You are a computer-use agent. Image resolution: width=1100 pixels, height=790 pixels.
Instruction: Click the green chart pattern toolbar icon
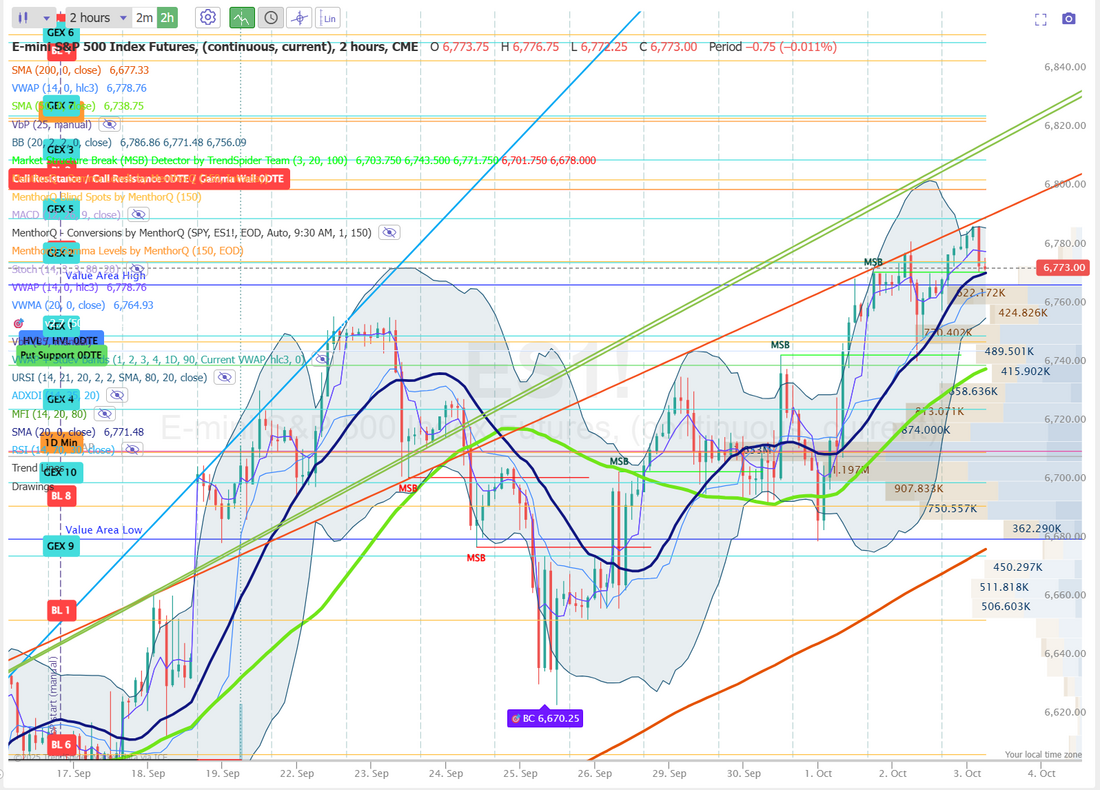[241, 18]
